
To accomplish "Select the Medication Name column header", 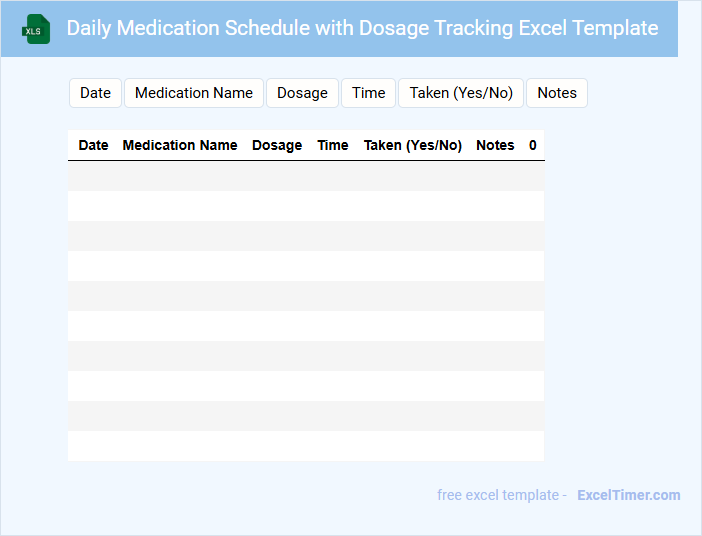I will pos(180,145).
